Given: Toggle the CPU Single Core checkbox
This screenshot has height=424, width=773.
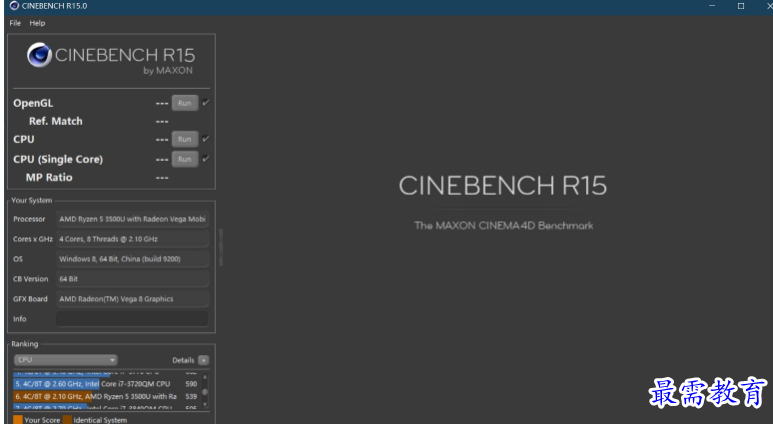Looking at the screenshot, I should click(x=206, y=159).
